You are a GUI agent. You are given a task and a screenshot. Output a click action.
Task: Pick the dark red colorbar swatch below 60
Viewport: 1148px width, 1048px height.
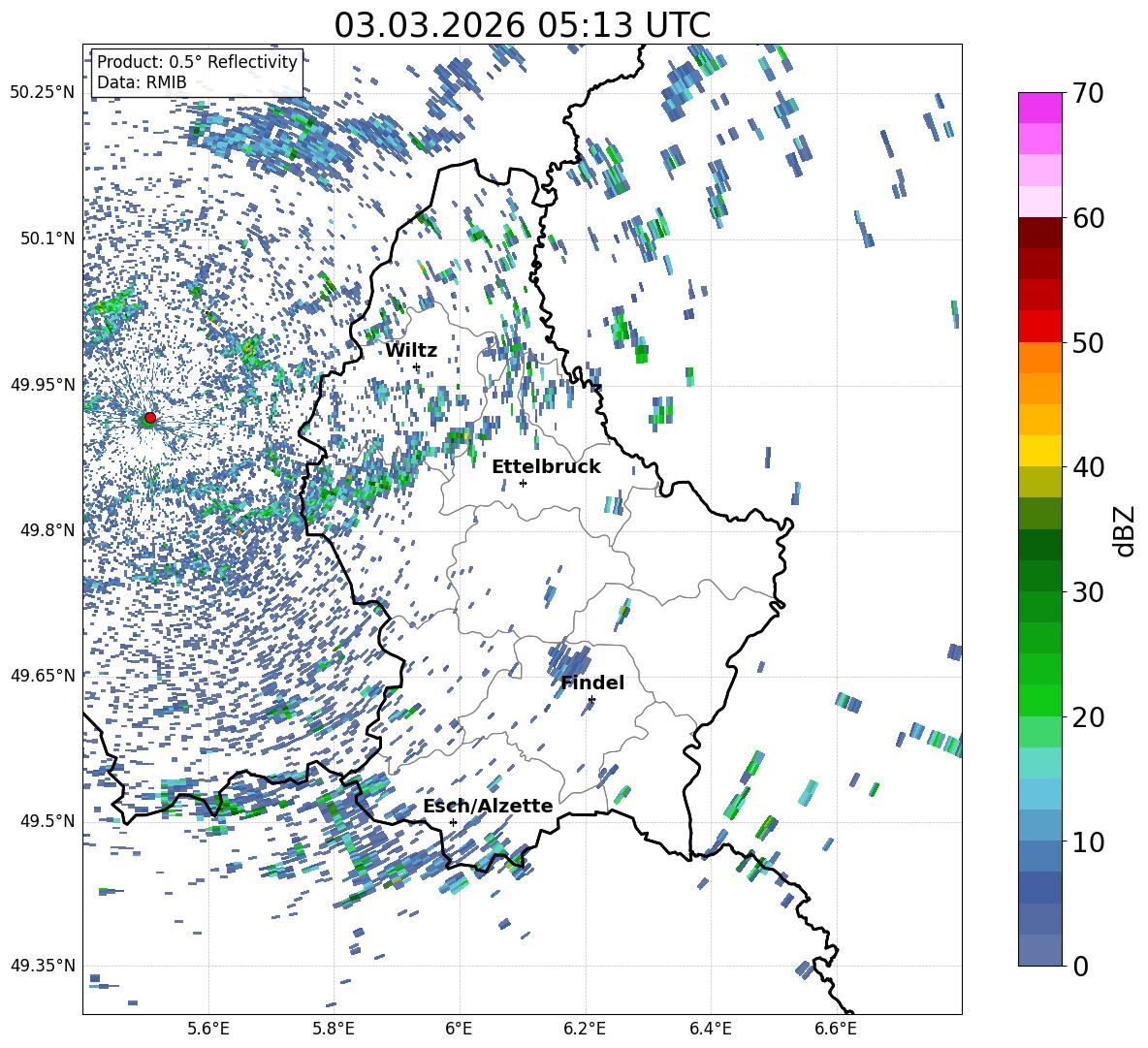[1039, 233]
